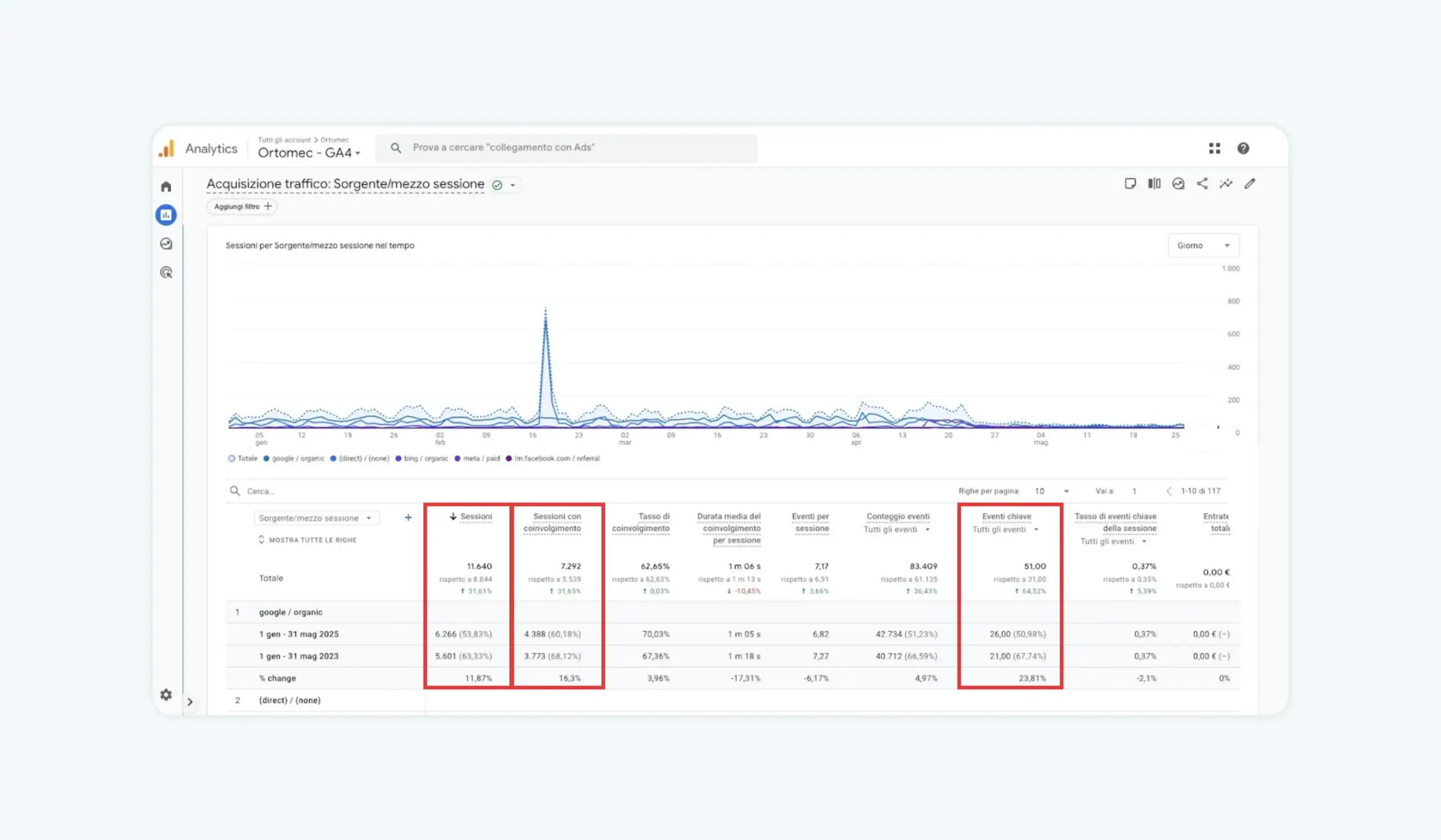The width and height of the screenshot is (1441, 840).
Task: Open the Righe per pagina dropdown
Action: 1051,491
